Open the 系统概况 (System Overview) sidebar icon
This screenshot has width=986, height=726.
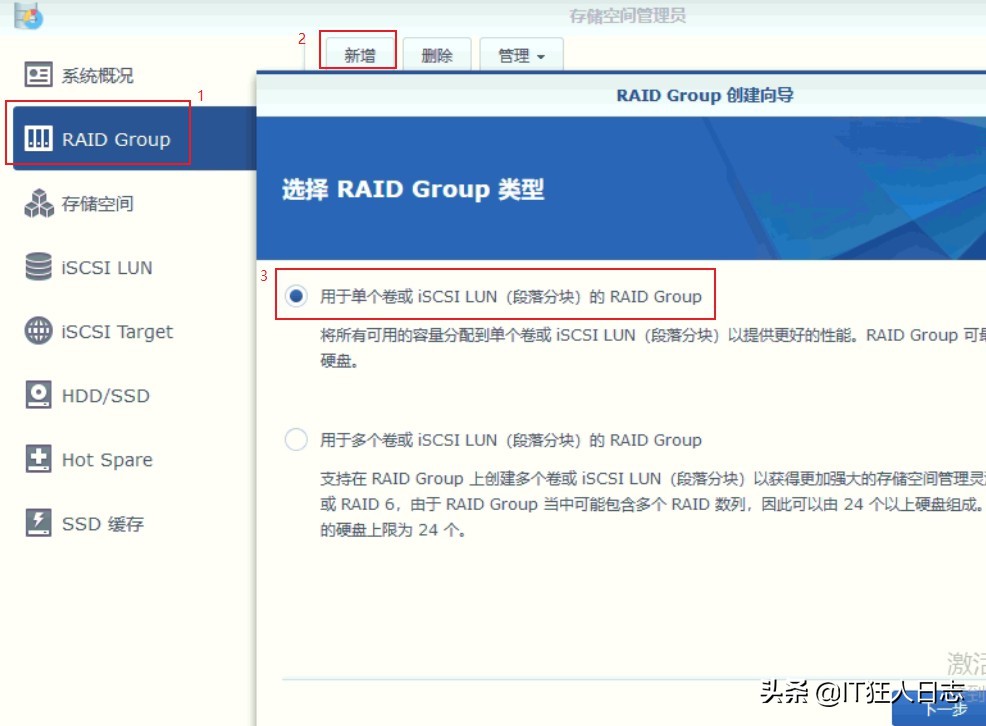[40, 74]
